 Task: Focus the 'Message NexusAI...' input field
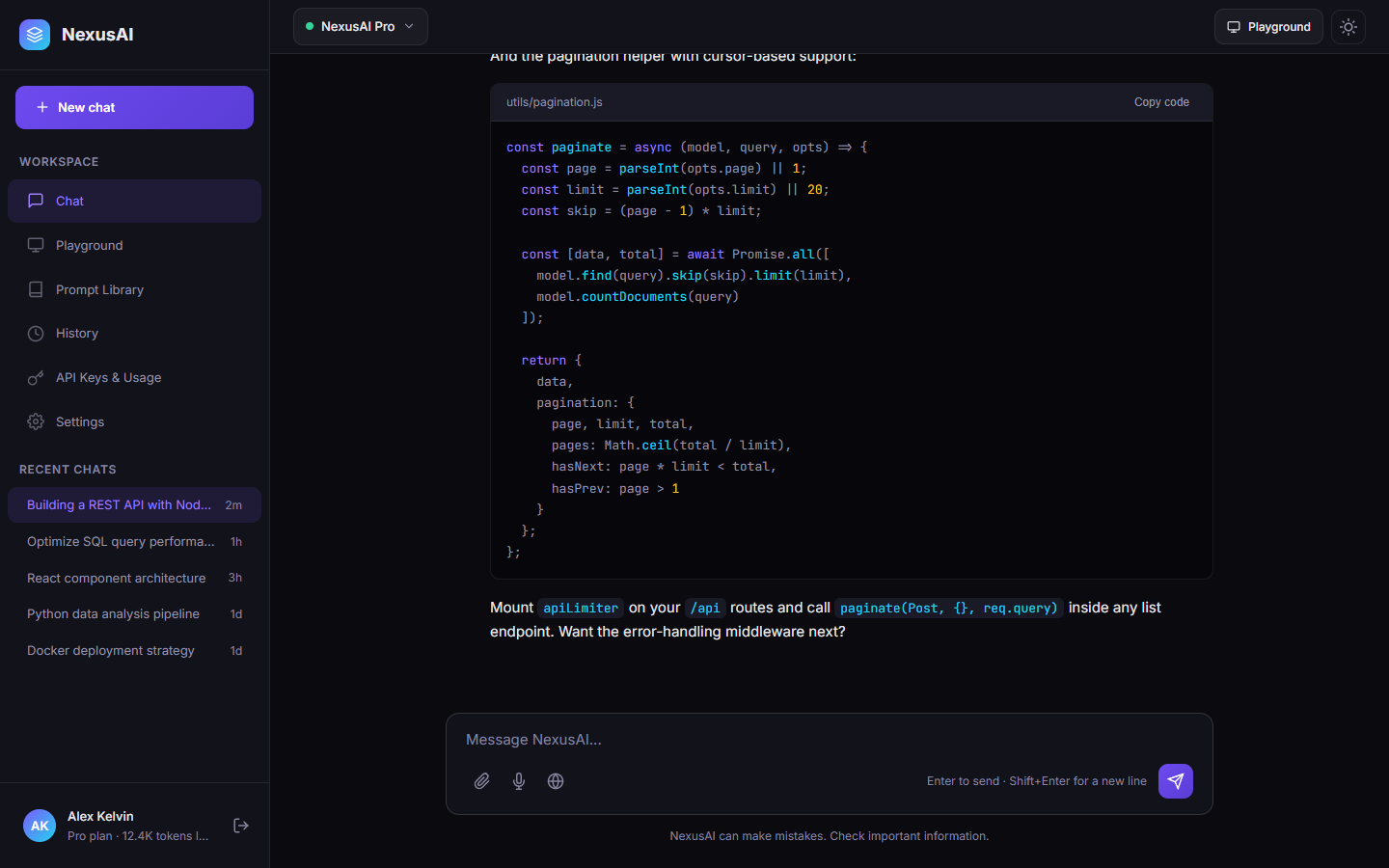tap(829, 740)
